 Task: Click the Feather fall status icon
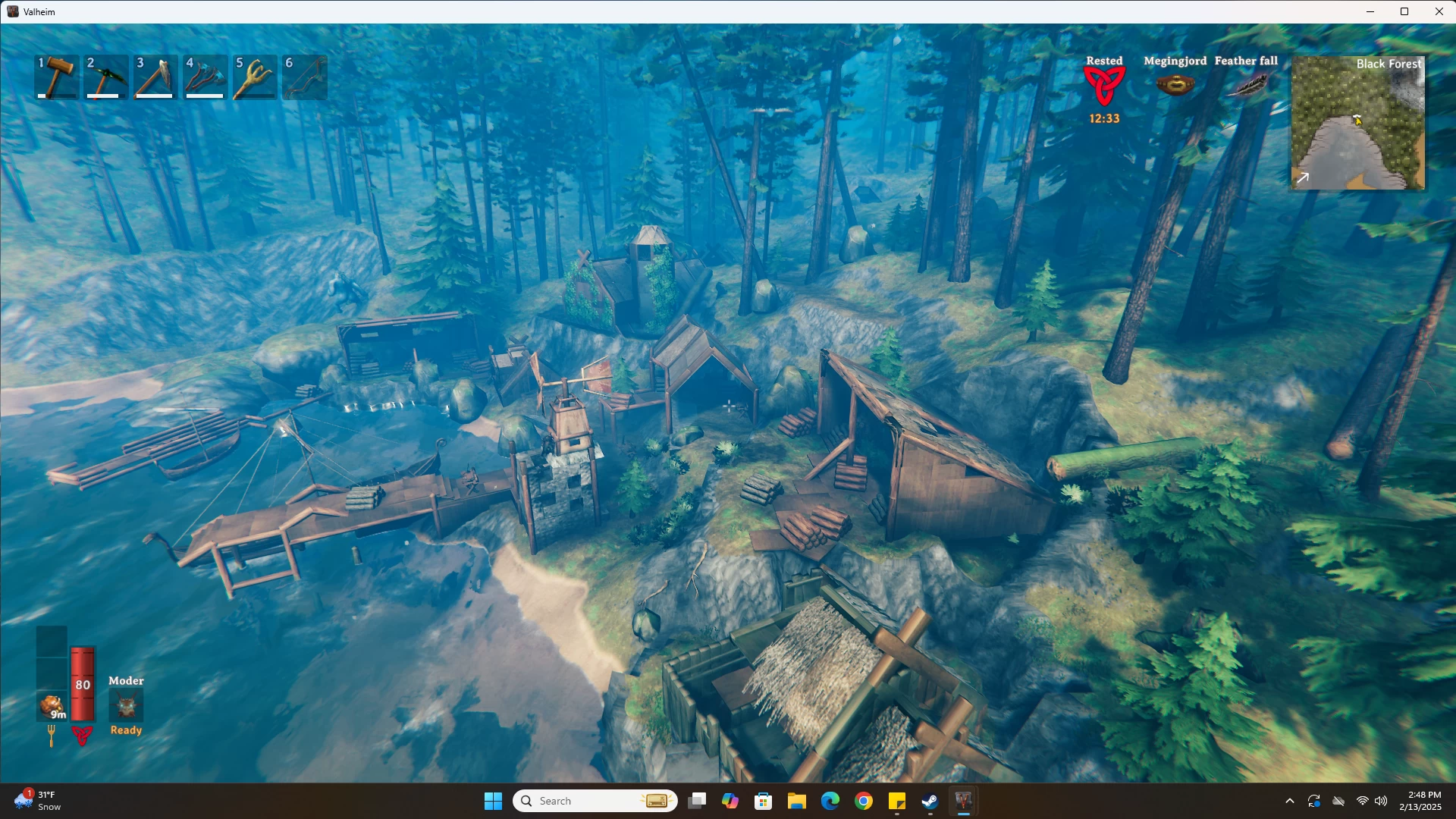[1247, 85]
